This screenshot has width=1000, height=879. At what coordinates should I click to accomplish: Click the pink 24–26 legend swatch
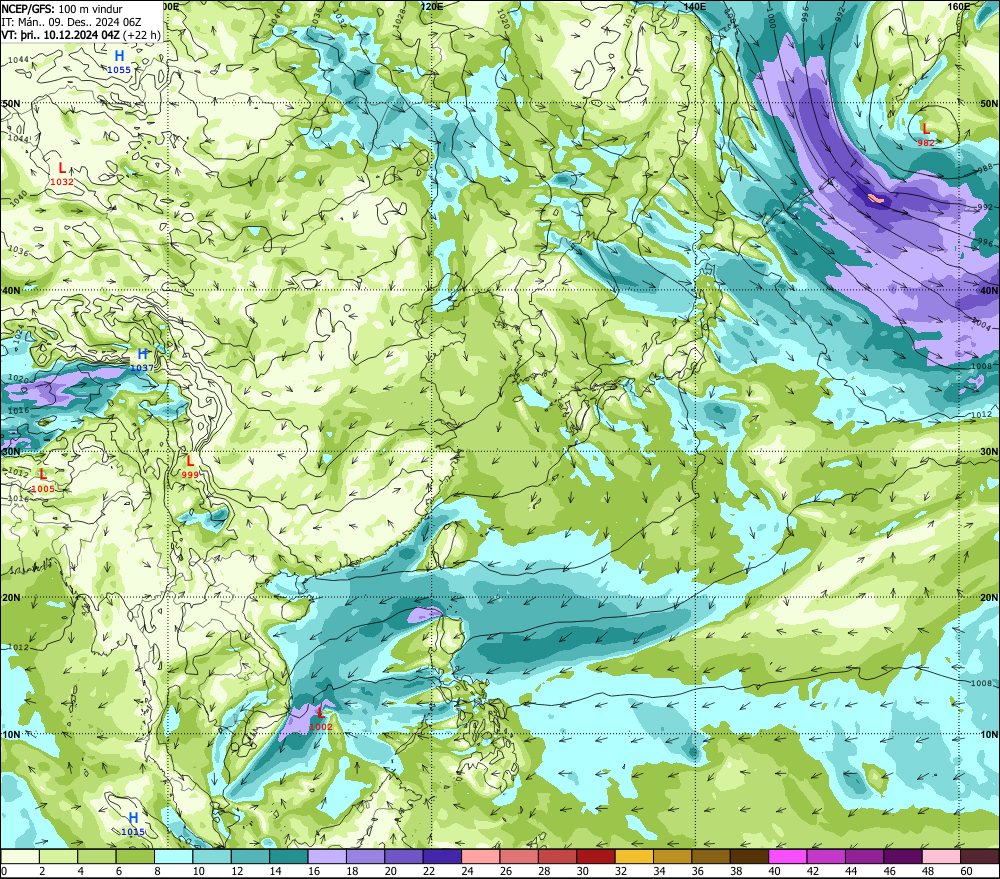point(481,856)
